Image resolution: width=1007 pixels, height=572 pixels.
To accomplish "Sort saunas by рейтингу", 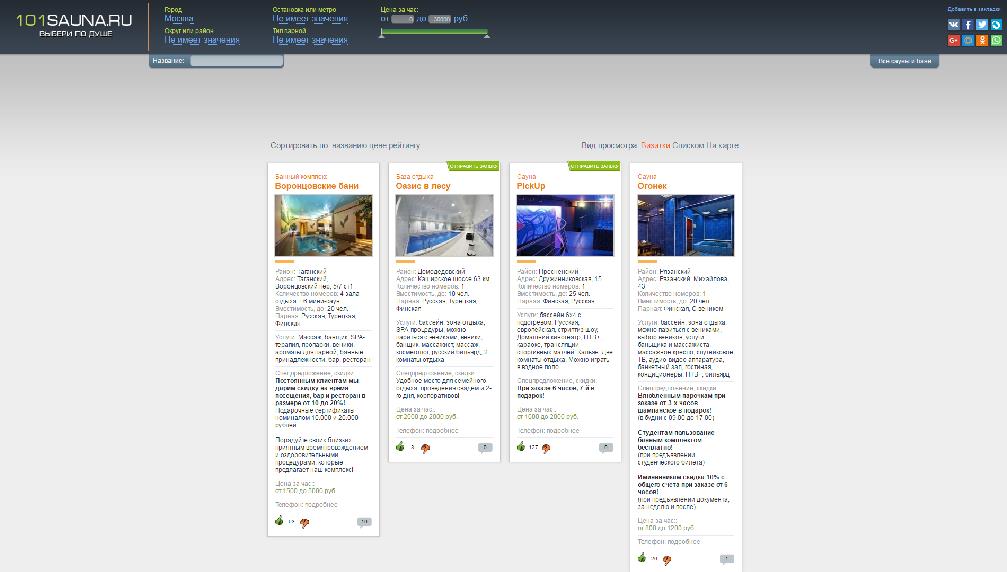I will pyautogui.click(x=403, y=146).
